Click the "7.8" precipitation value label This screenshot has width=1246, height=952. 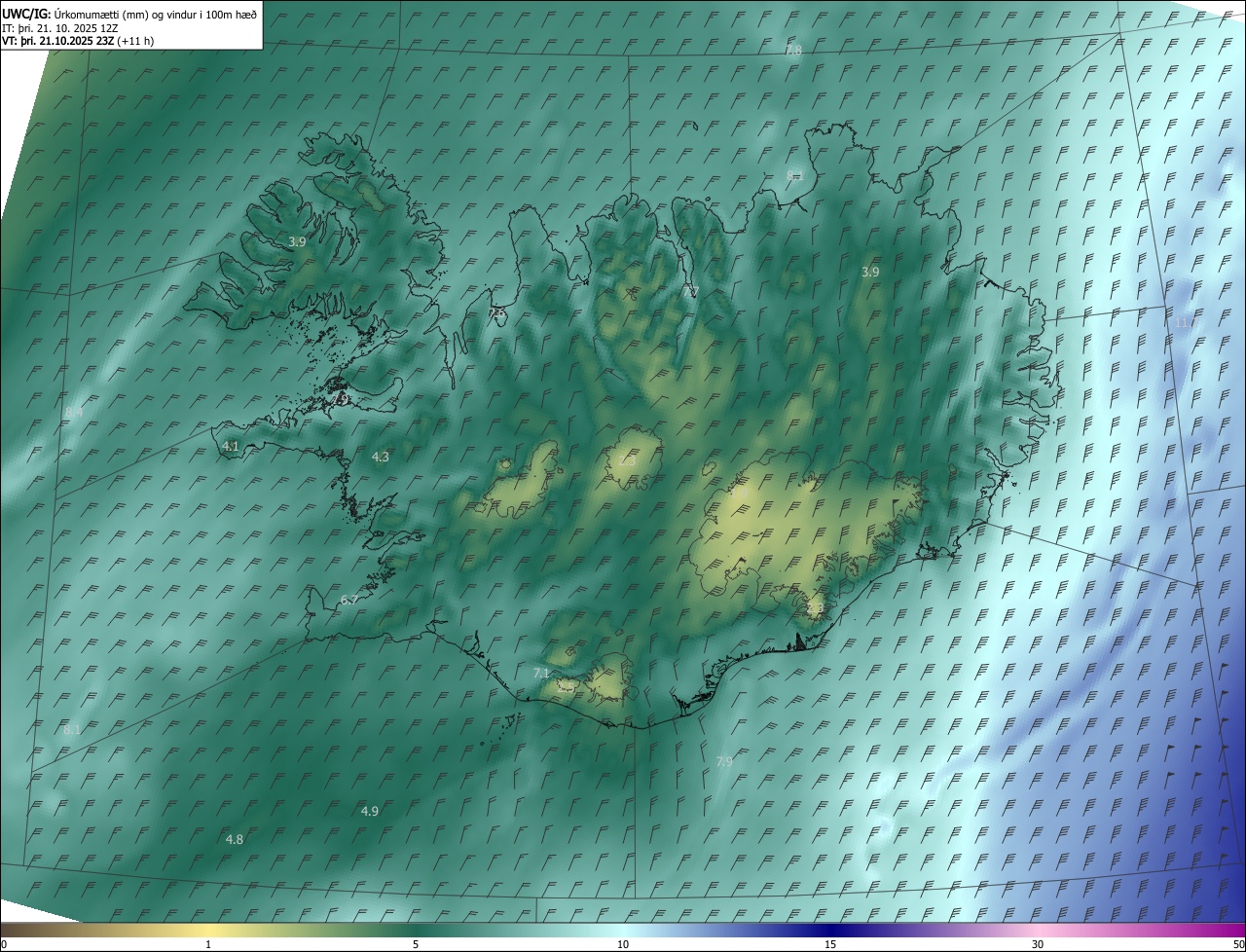tap(793, 50)
